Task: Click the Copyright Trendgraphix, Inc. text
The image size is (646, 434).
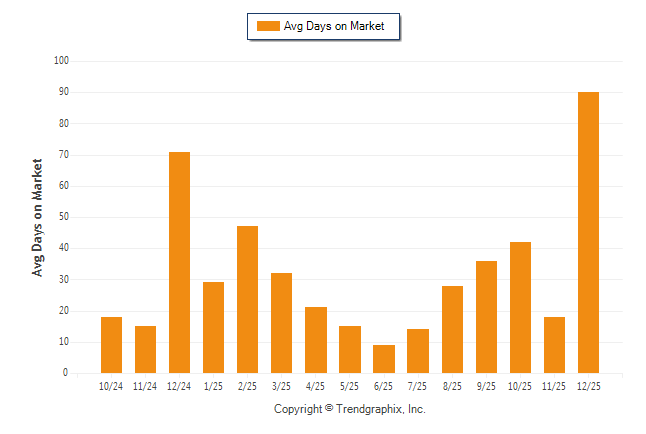Action: tap(350, 409)
